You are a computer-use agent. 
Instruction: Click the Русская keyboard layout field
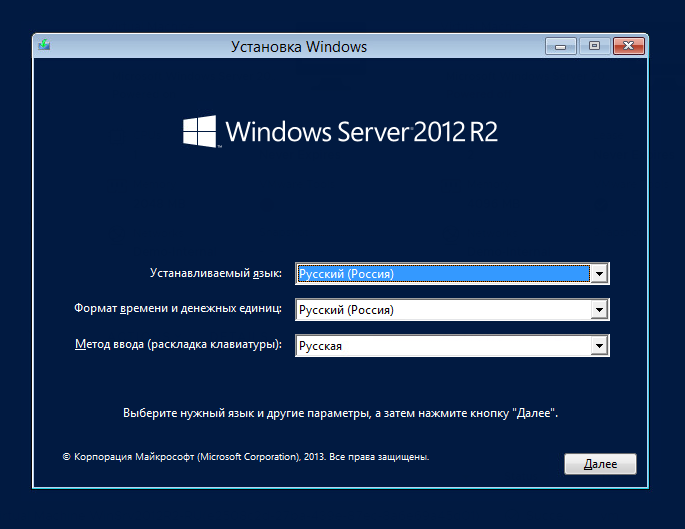(452, 346)
